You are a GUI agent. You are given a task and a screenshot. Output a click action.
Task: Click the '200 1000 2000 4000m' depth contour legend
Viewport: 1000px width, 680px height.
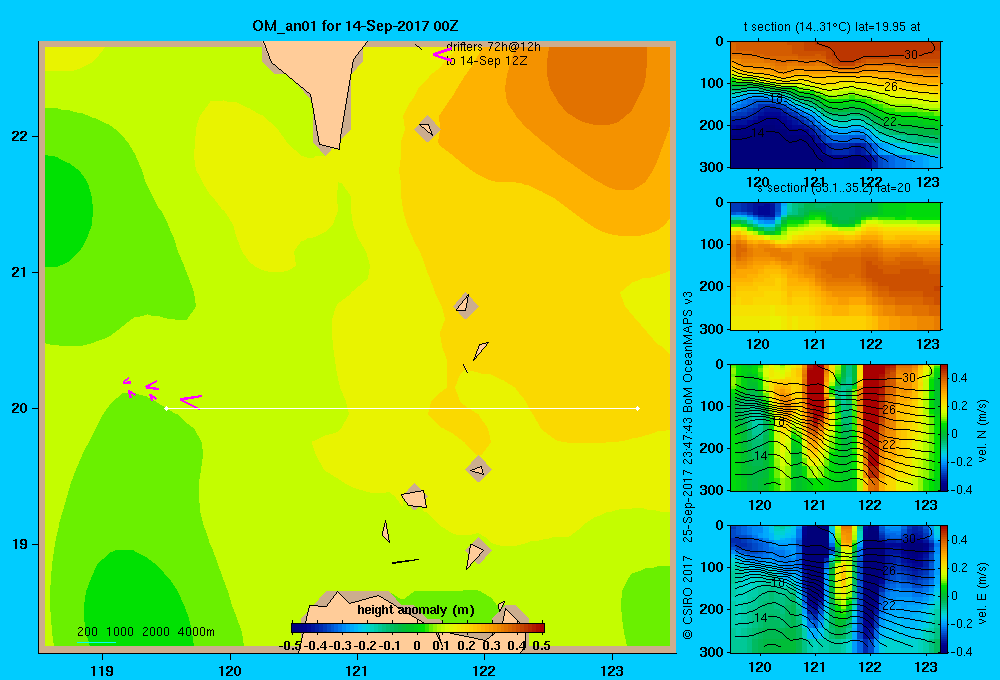(x=145, y=632)
